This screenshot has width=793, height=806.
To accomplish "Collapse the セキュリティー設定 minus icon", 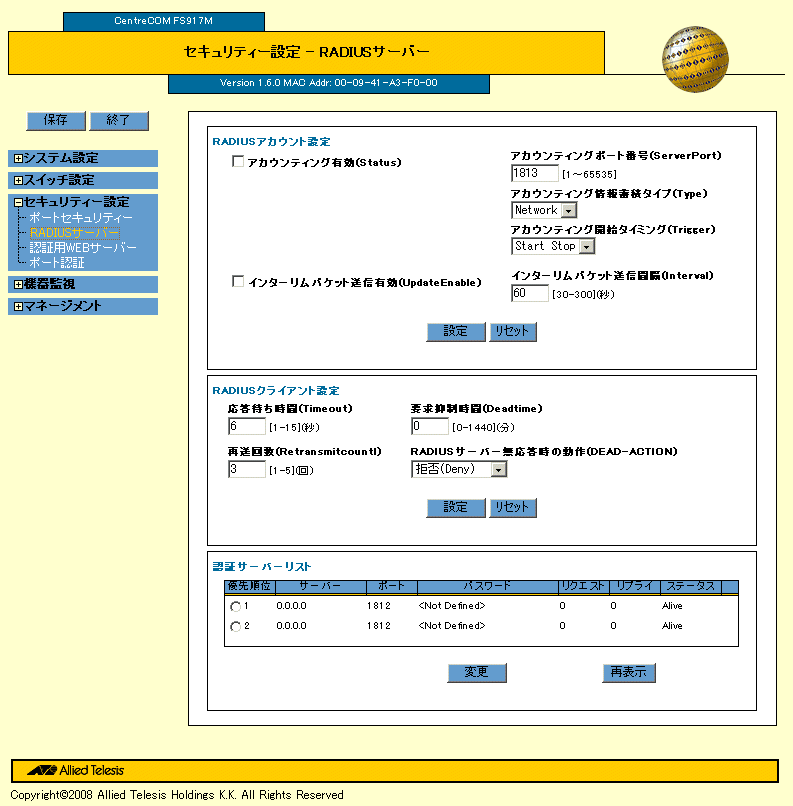I will coord(18,203).
